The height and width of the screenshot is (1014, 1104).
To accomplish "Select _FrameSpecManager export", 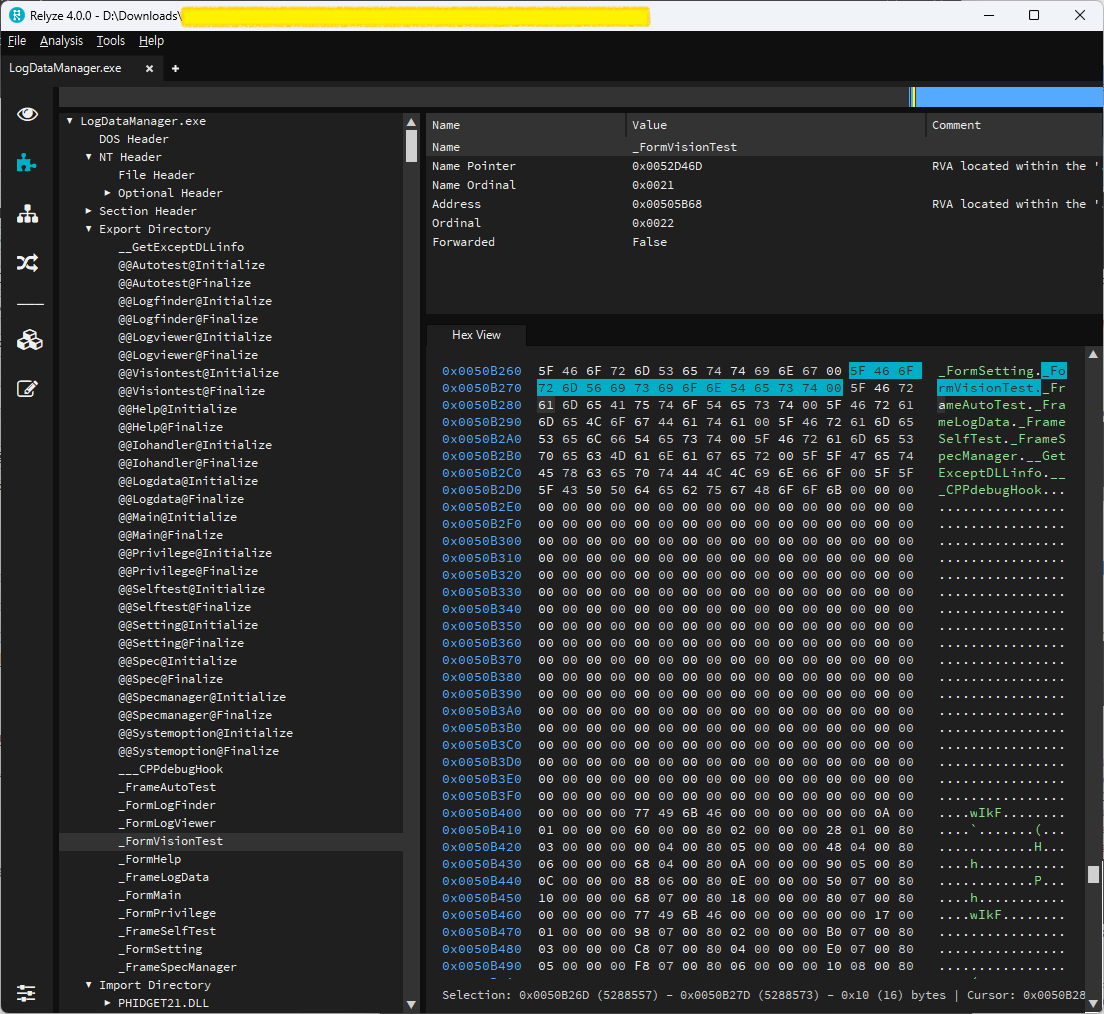I will pyautogui.click(x=177, y=968).
